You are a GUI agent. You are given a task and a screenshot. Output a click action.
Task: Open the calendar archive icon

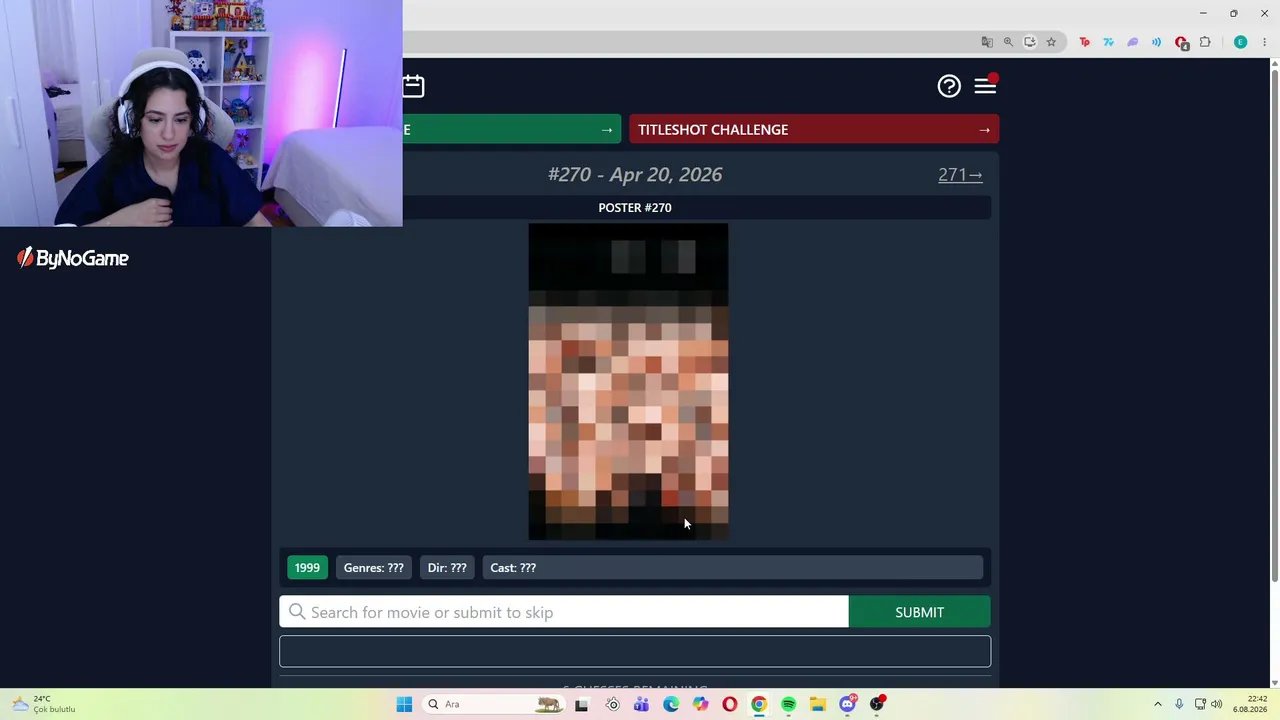413,86
